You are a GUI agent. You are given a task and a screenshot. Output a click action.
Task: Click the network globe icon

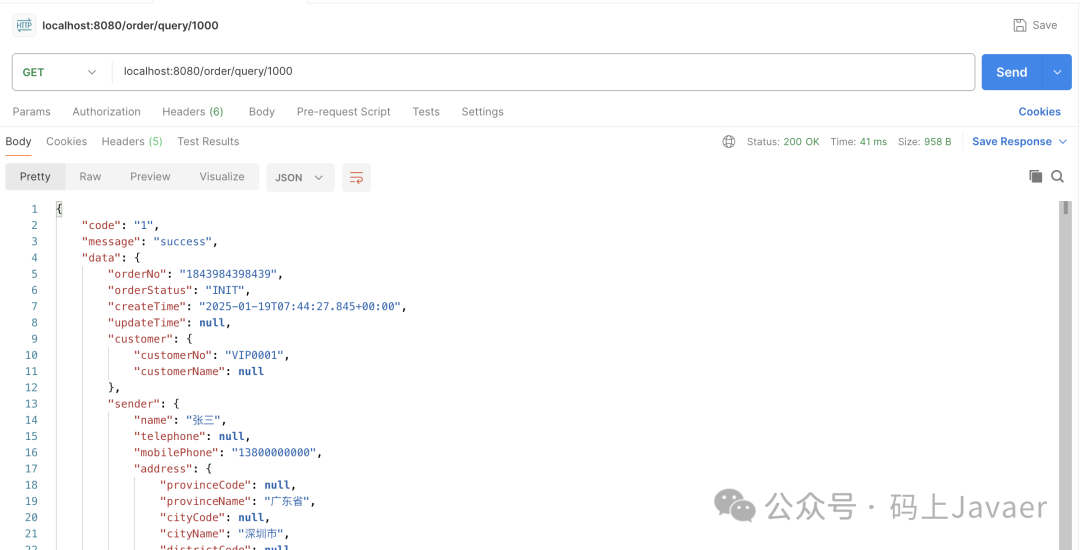pyautogui.click(x=729, y=142)
